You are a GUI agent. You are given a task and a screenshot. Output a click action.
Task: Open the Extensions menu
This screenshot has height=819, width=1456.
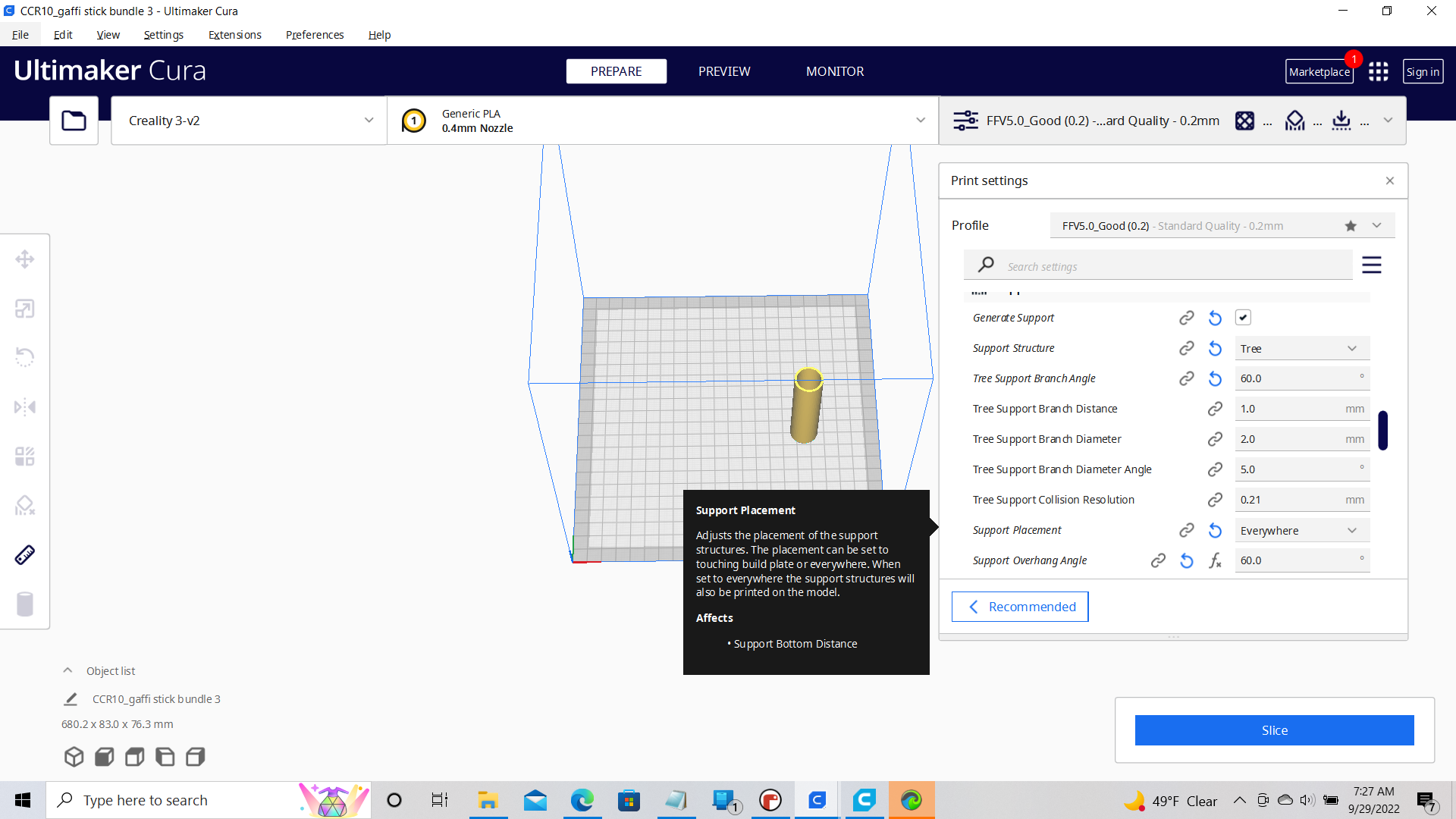click(x=235, y=35)
